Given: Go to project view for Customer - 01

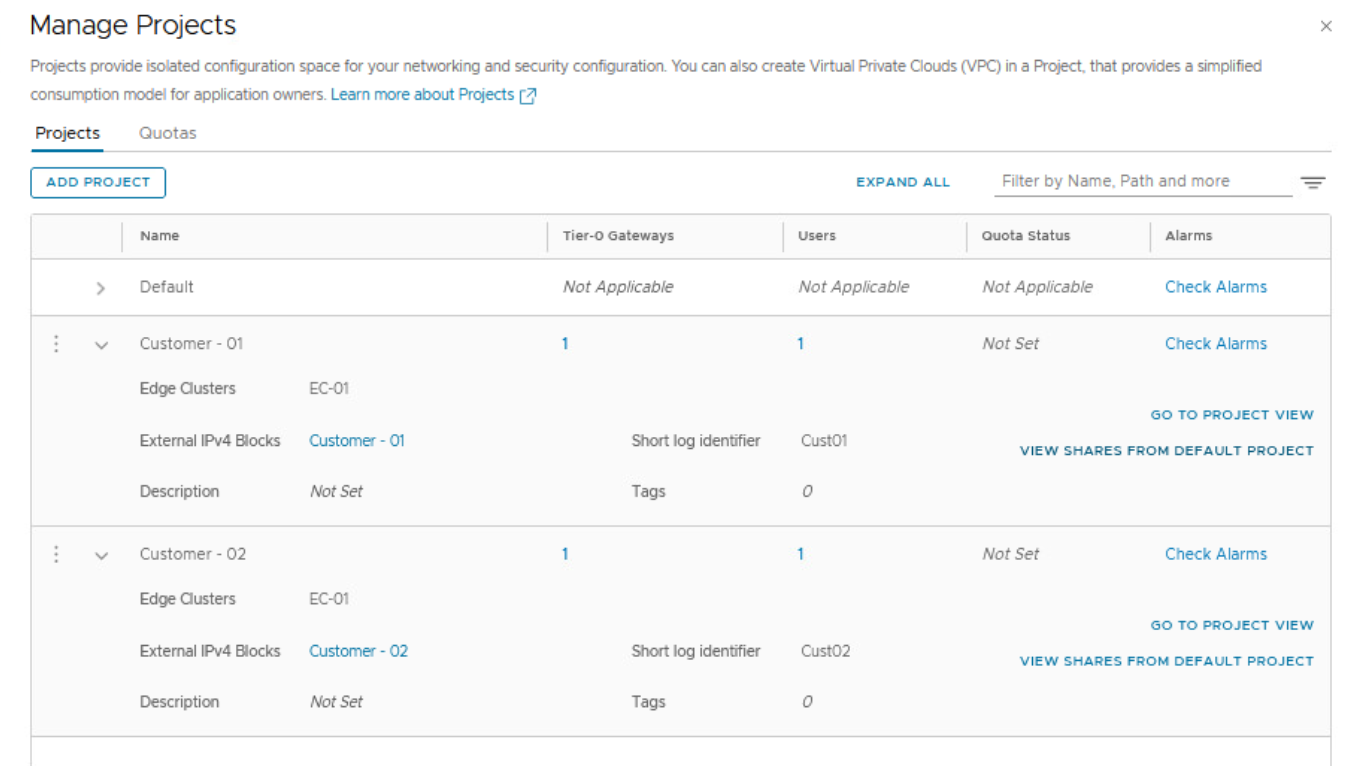Looking at the screenshot, I should [1231, 415].
